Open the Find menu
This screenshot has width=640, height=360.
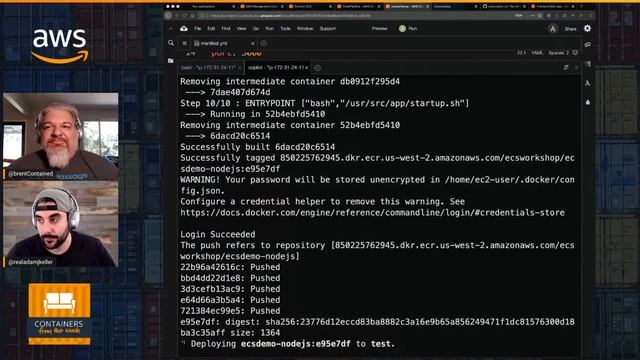(x=226, y=29)
